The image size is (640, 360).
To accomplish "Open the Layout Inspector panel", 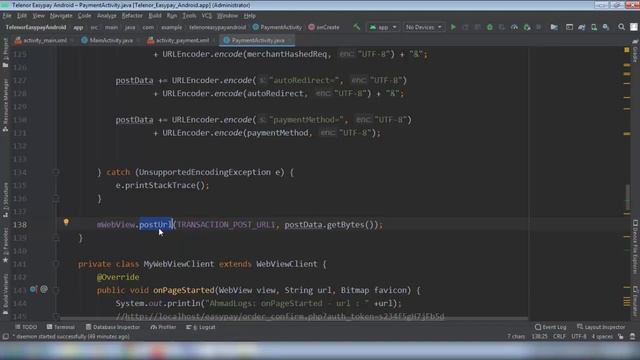I will (601, 327).
